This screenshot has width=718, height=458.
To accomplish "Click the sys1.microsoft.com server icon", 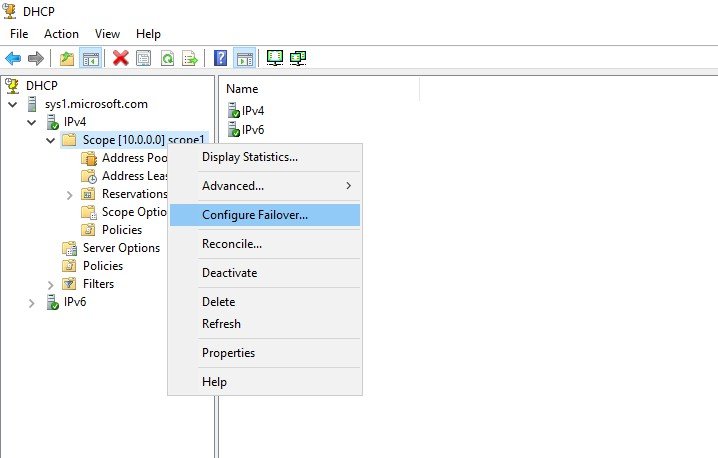I will tap(32, 104).
